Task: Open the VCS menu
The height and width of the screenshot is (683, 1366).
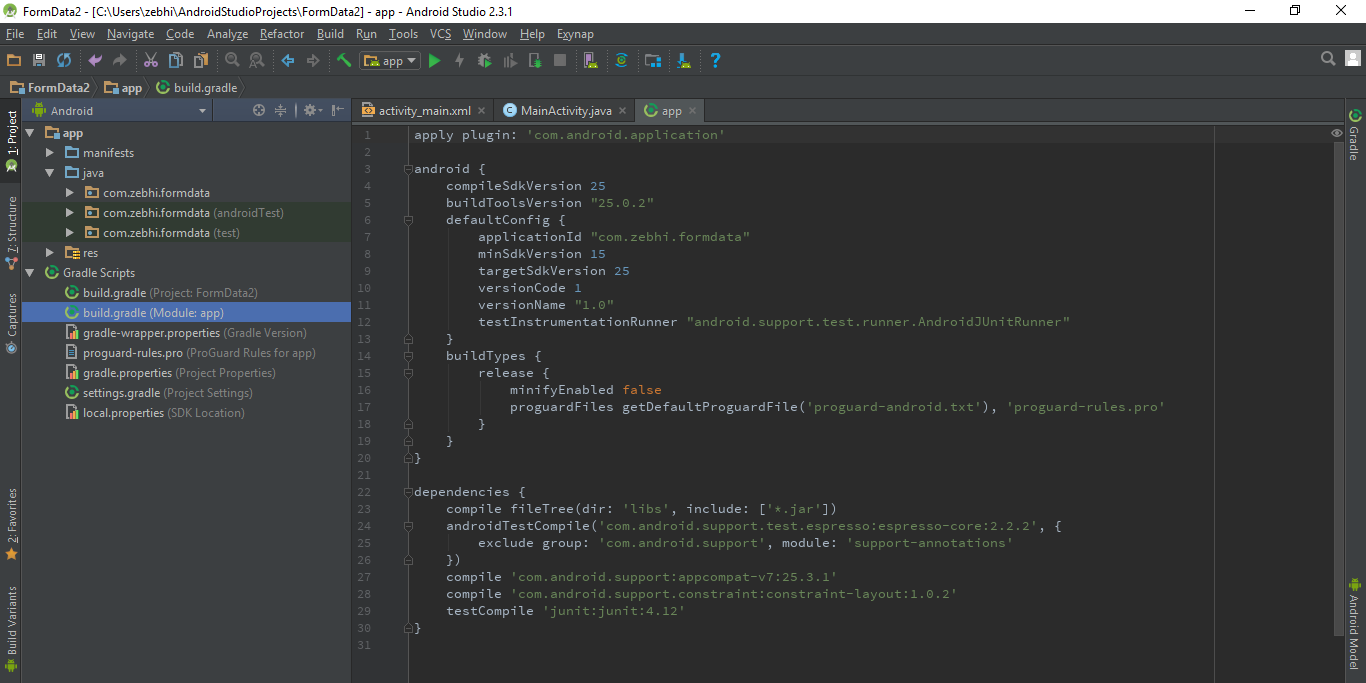Action: (439, 33)
